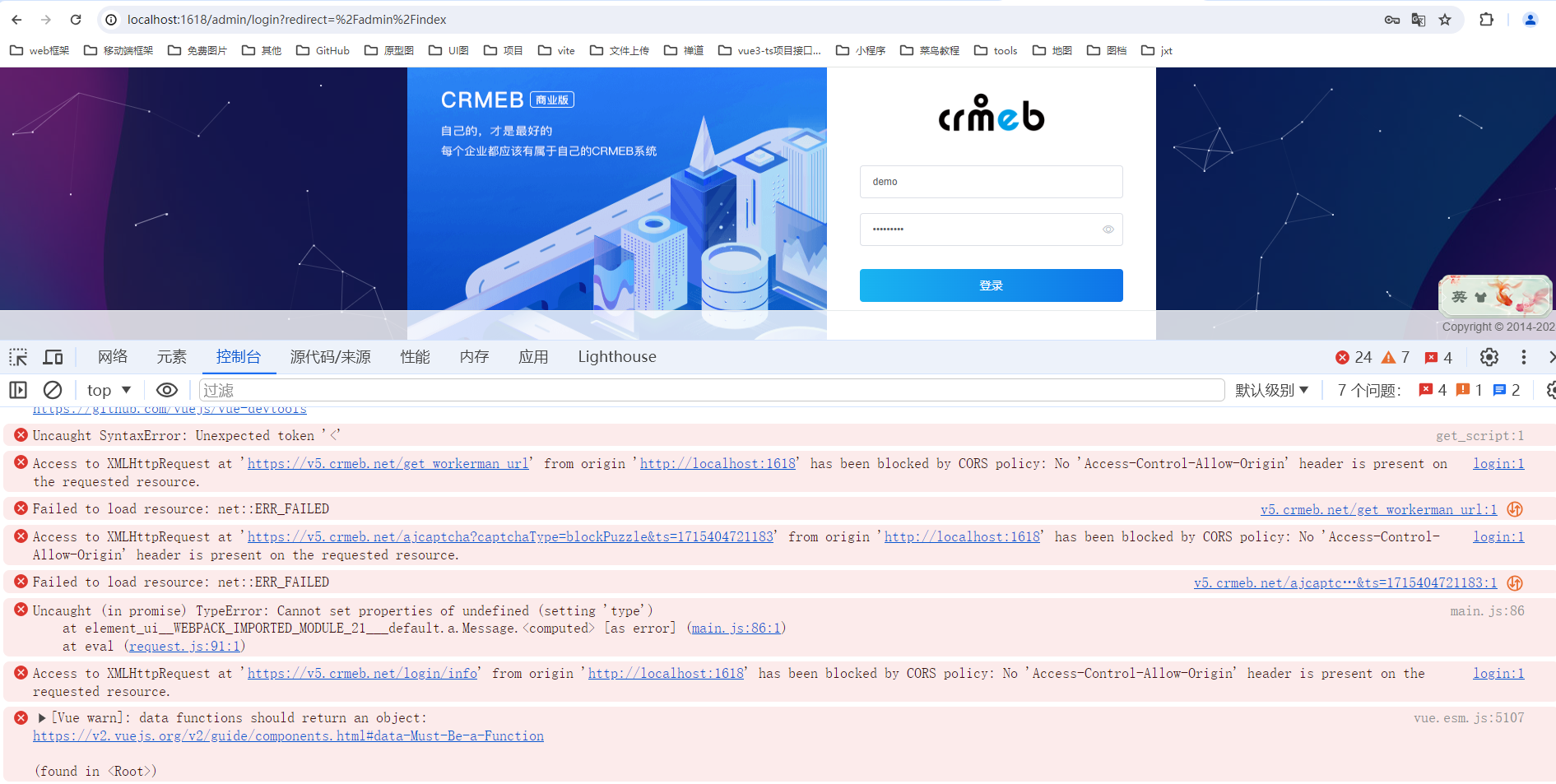The width and height of the screenshot is (1556, 784).
Task: Open the site information icon in address bar
Action: point(112,20)
